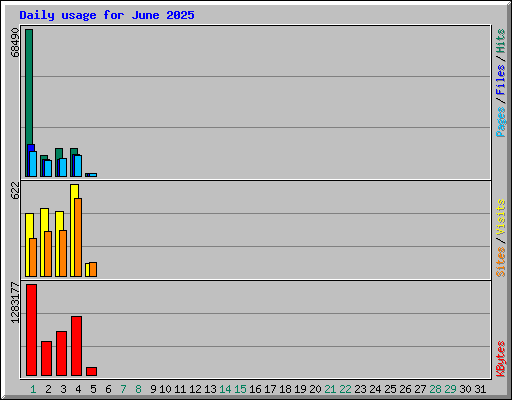The width and height of the screenshot is (512, 400).
Task: Click the yellow 'Visits' legend label
Action: (x=501, y=217)
